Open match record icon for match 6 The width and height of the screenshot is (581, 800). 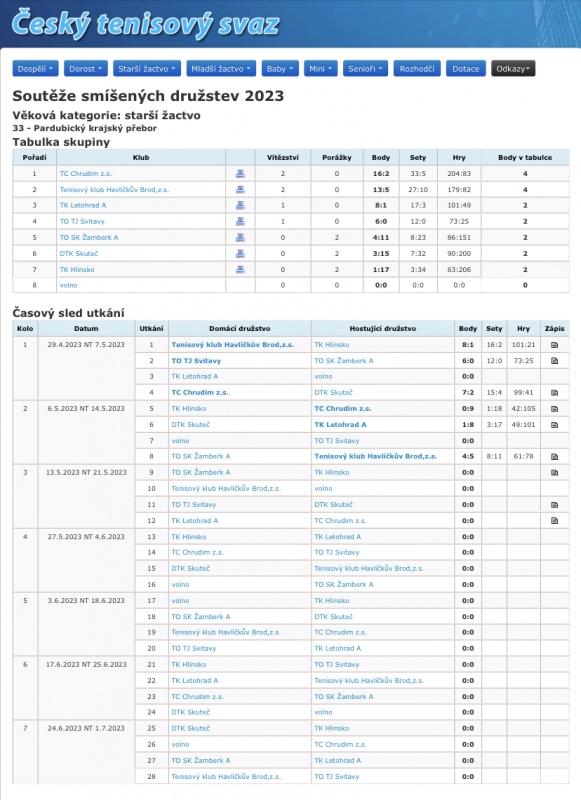[x=554, y=425]
